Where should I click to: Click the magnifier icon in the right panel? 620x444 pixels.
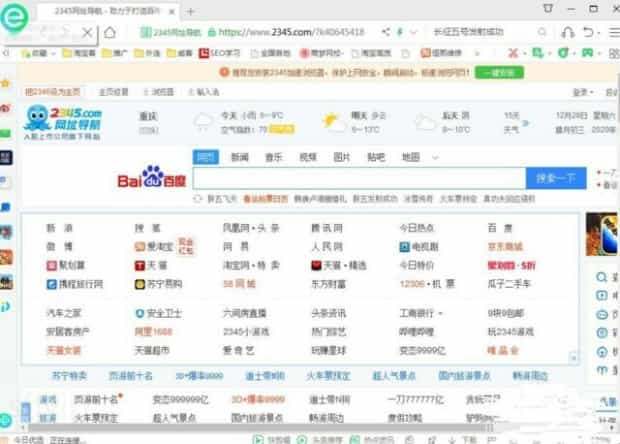click(601, 277)
